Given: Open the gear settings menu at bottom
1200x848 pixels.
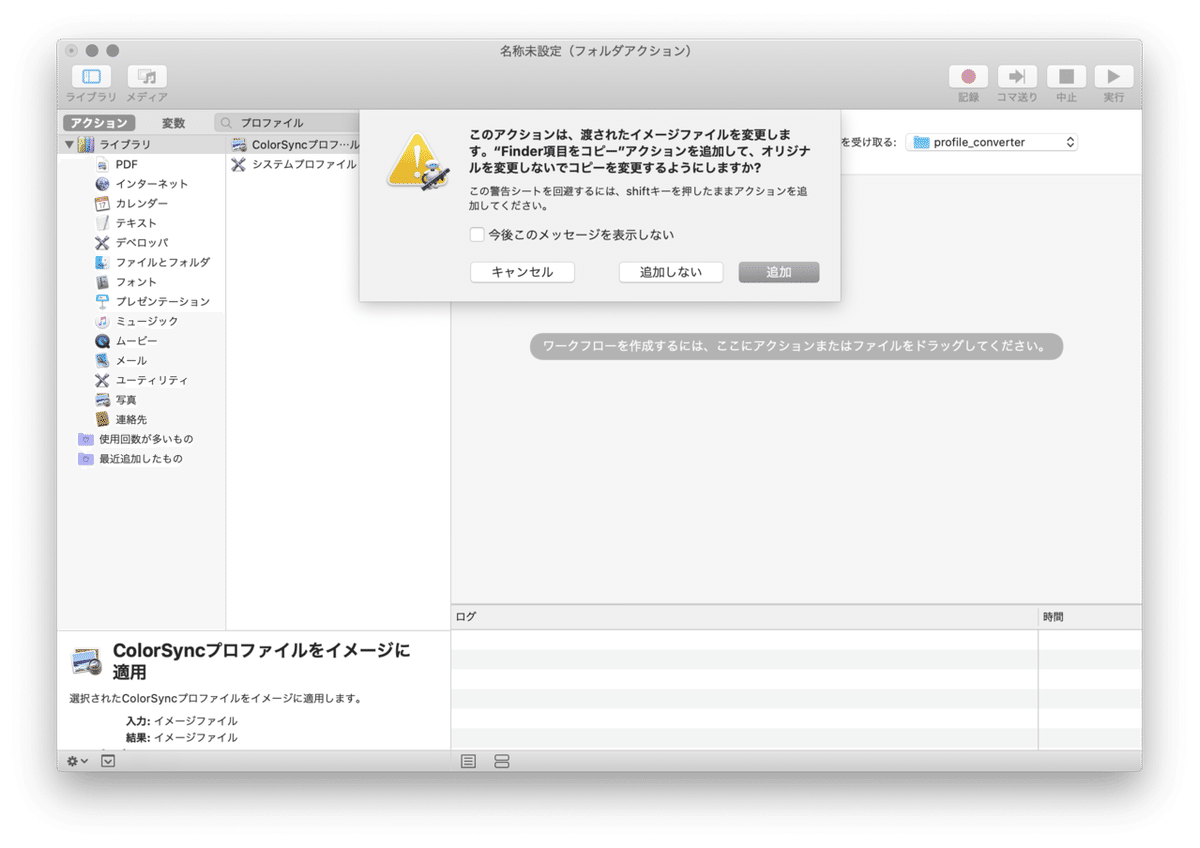Looking at the screenshot, I should tap(77, 761).
